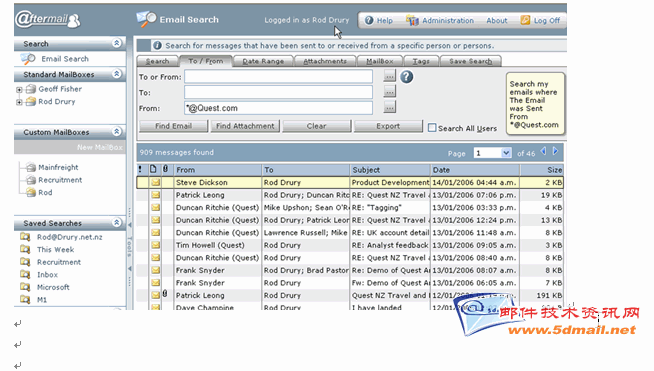Click the blue help icon beside To or From
Image resolution: width=654 pixels, height=371 pixels.
407,77
